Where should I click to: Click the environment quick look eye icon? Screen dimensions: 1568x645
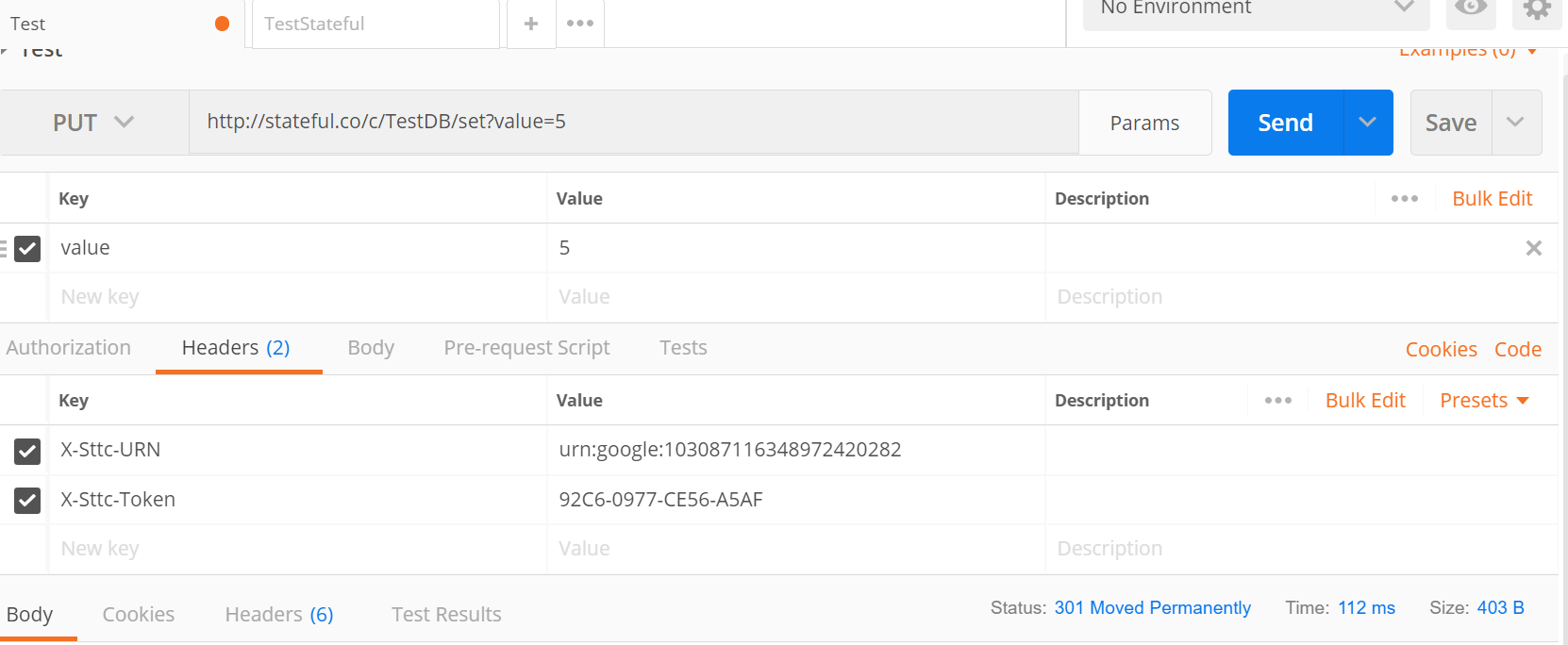point(1471,8)
